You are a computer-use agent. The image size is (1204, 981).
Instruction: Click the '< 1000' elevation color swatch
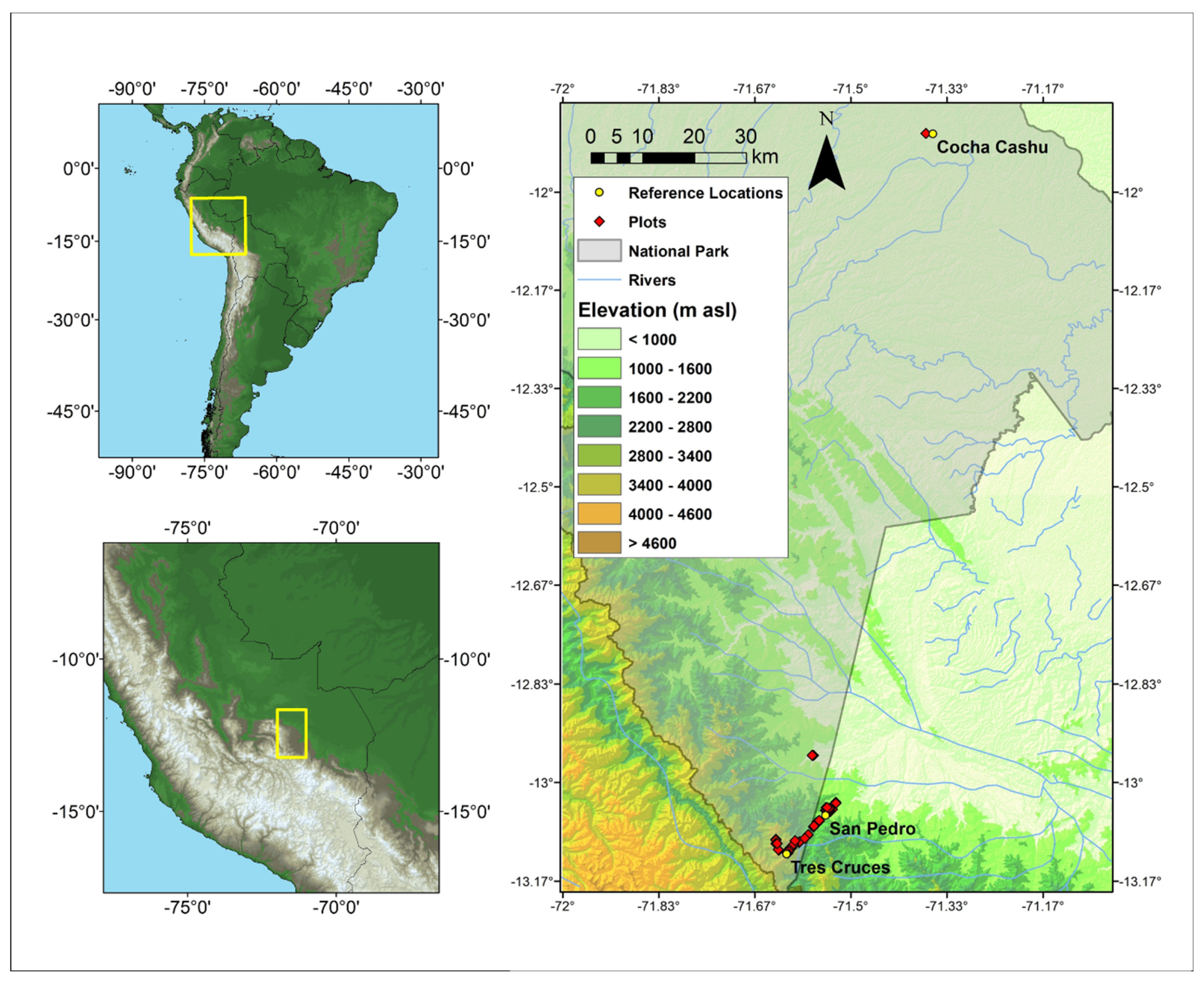599,339
